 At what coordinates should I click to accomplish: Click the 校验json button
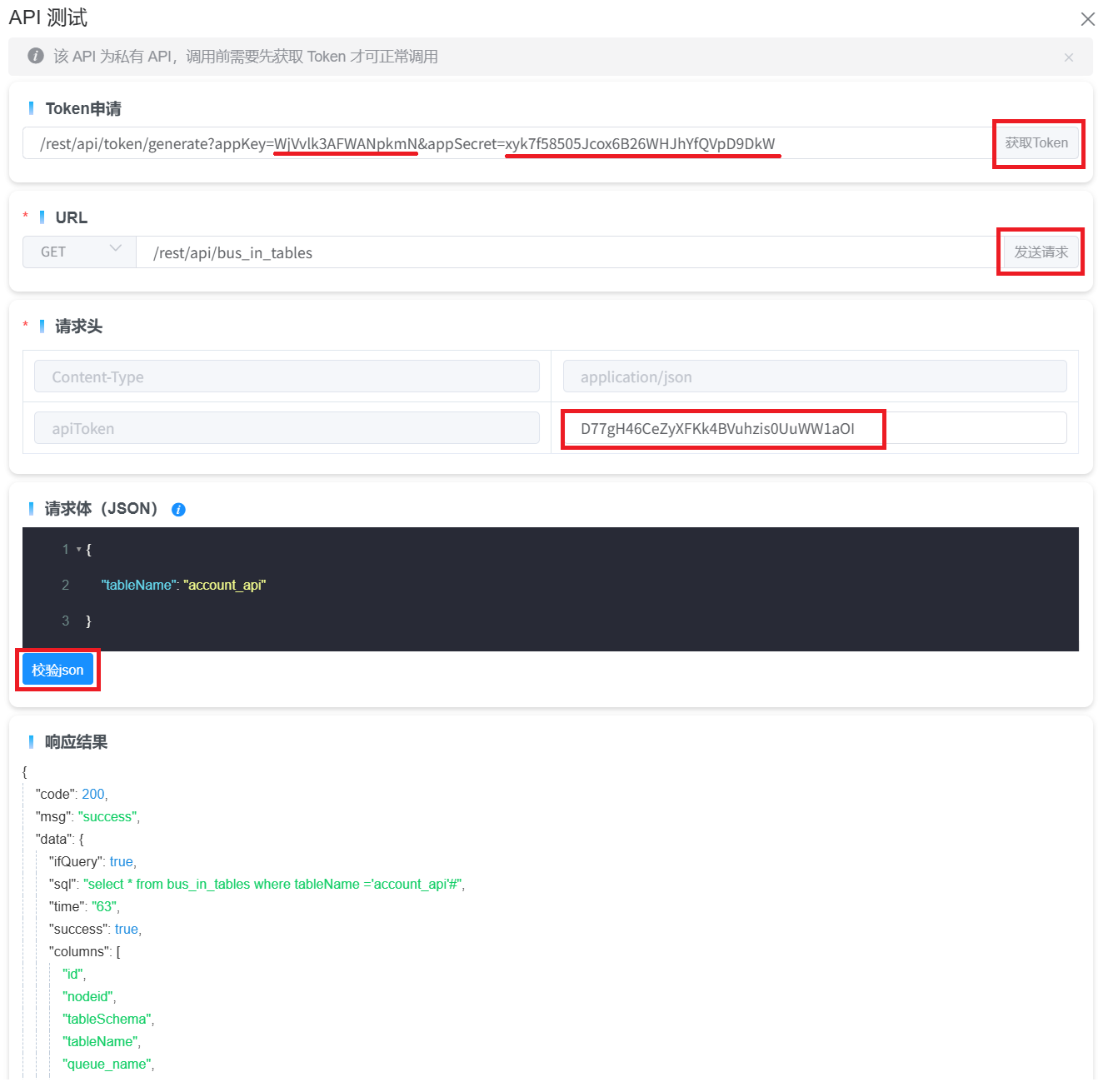57,670
